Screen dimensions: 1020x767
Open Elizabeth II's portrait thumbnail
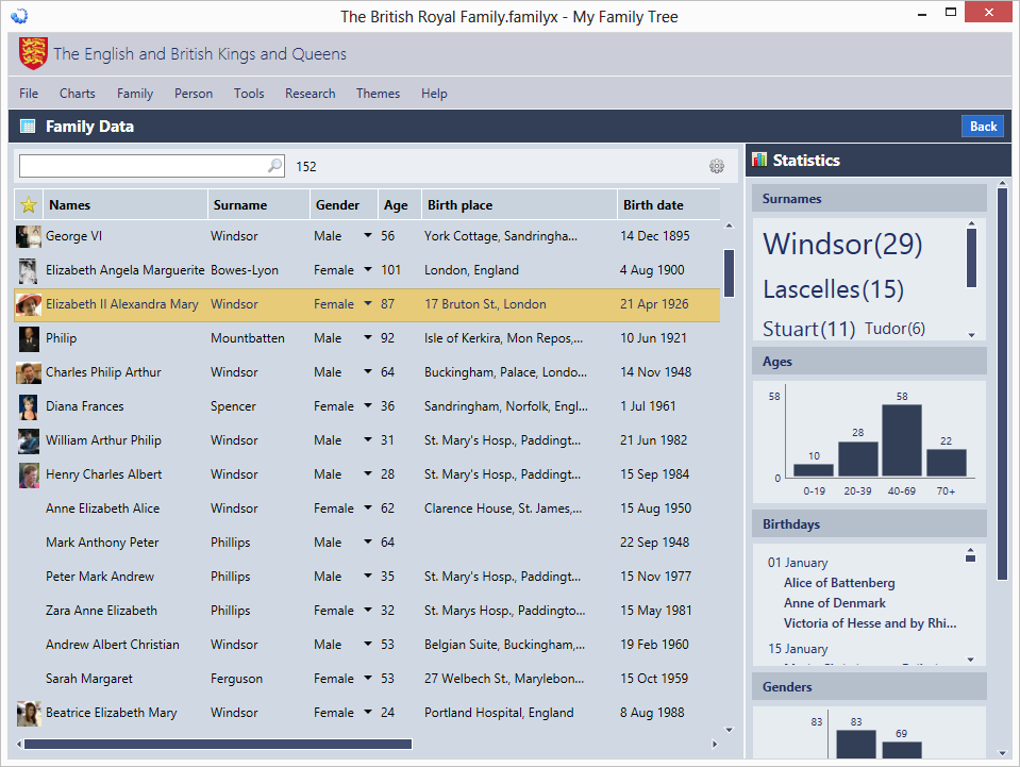click(28, 304)
